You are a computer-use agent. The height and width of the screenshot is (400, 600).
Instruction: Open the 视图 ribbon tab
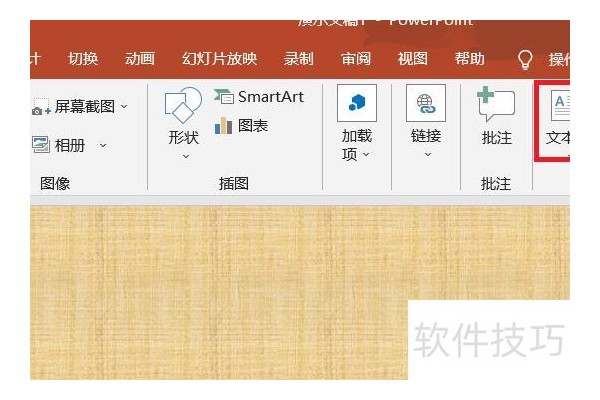pos(412,59)
